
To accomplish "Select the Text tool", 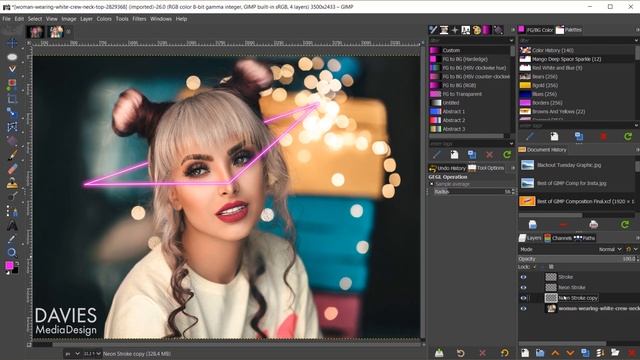I will click(x=12, y=225).
